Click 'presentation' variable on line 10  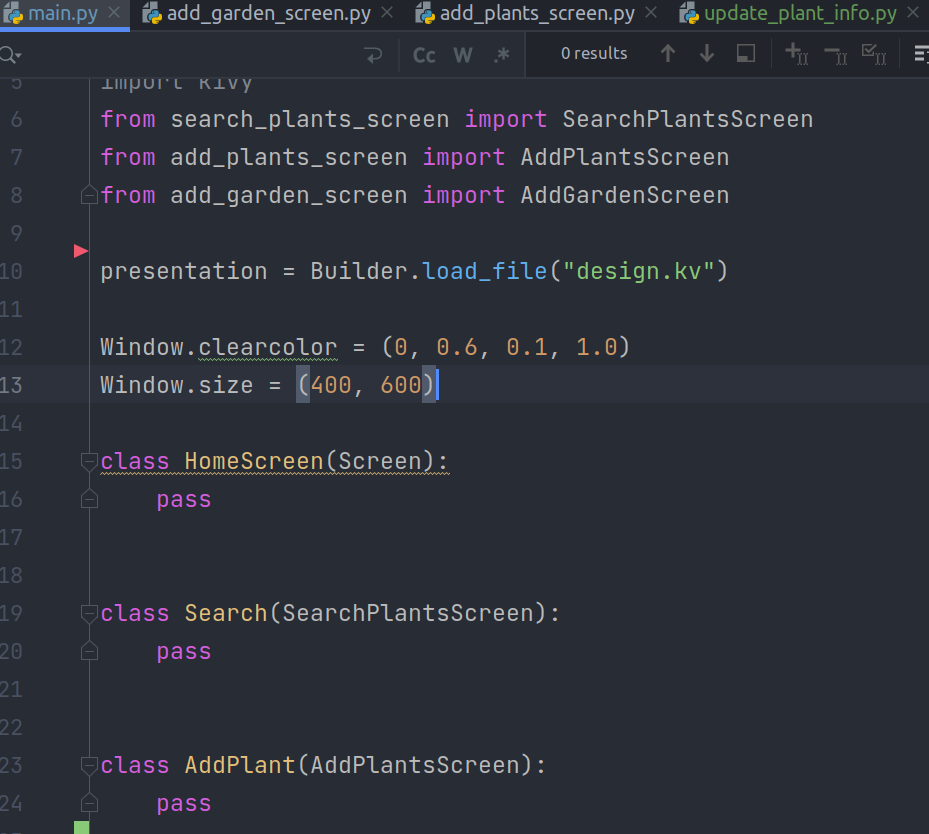(x=184, y=271)
